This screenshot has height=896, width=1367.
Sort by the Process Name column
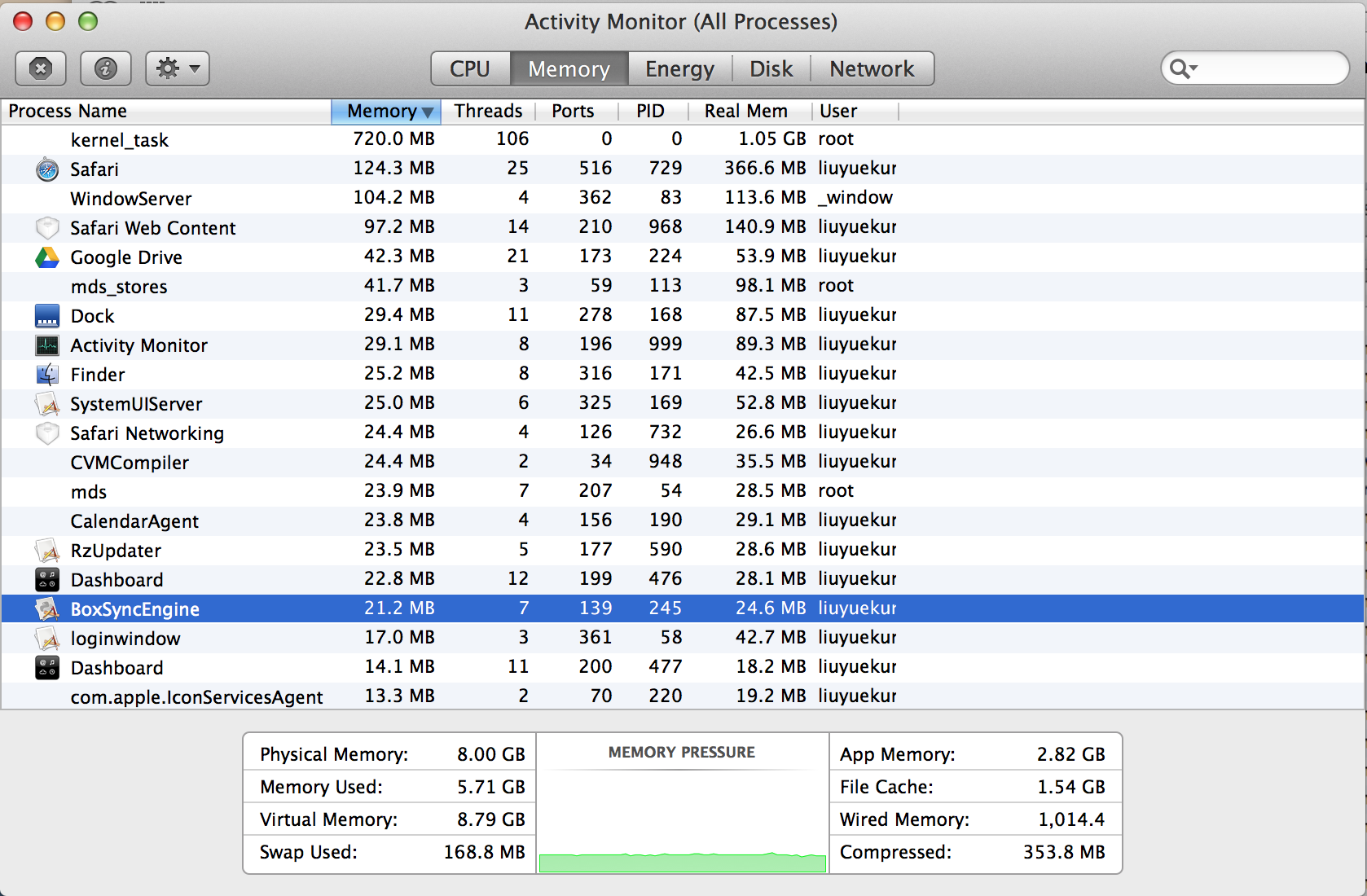coord(166,111)
